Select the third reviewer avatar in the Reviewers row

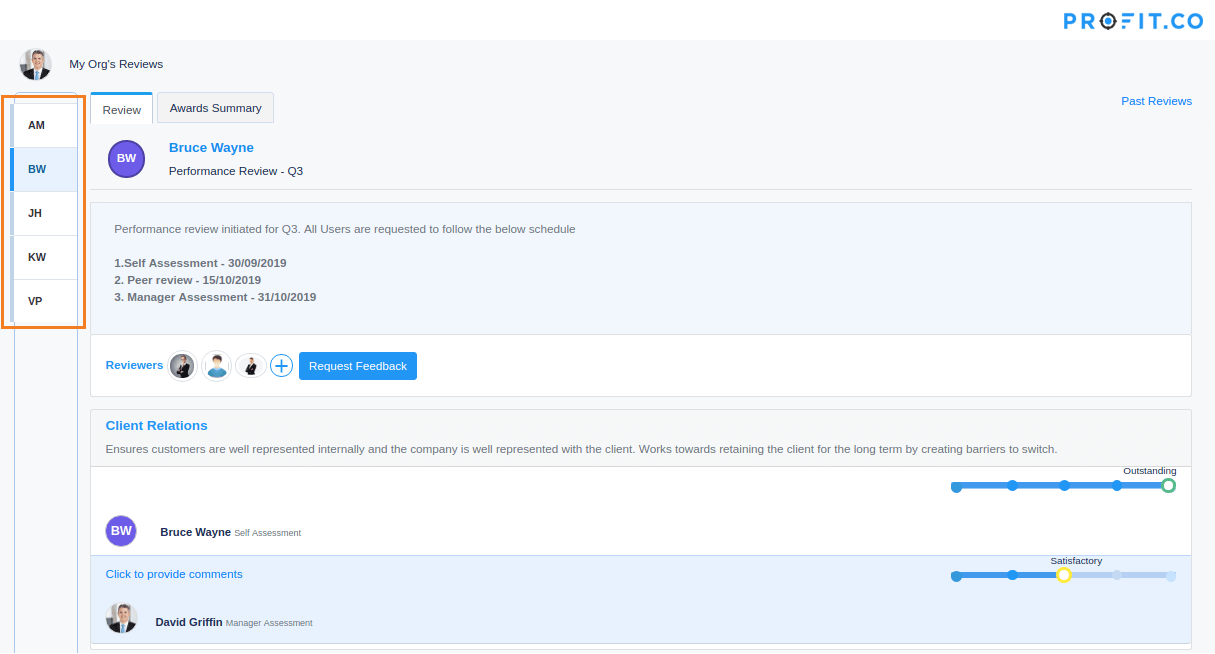tap(250, 366)
